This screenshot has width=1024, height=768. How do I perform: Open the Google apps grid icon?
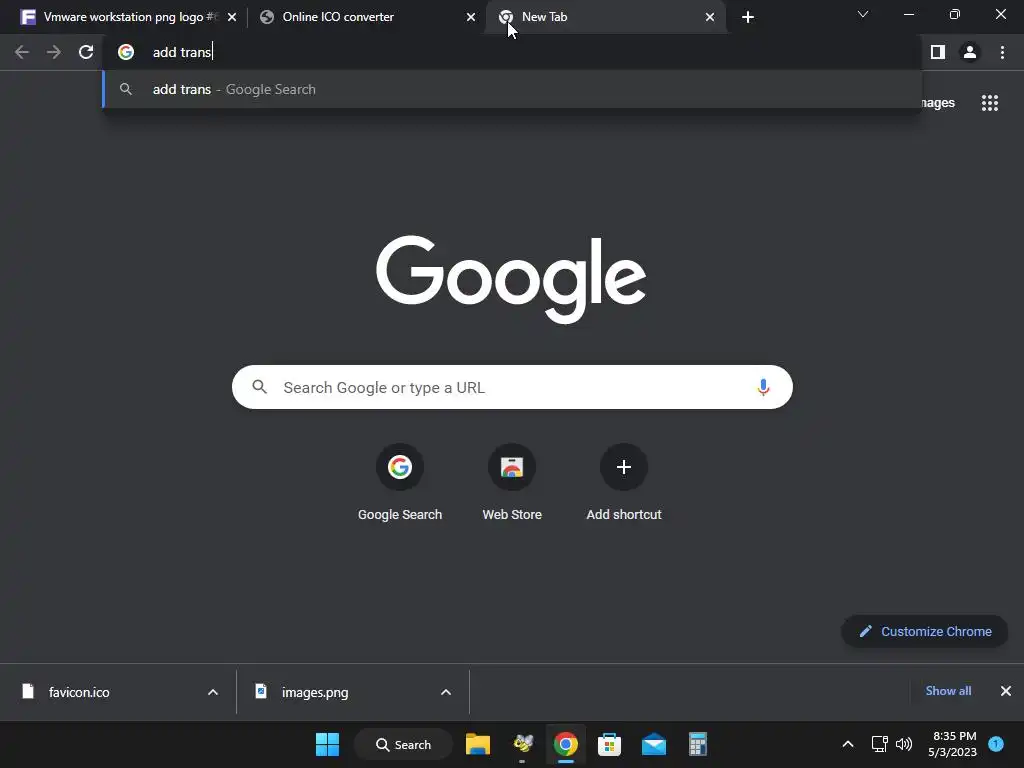pos(990,103)
